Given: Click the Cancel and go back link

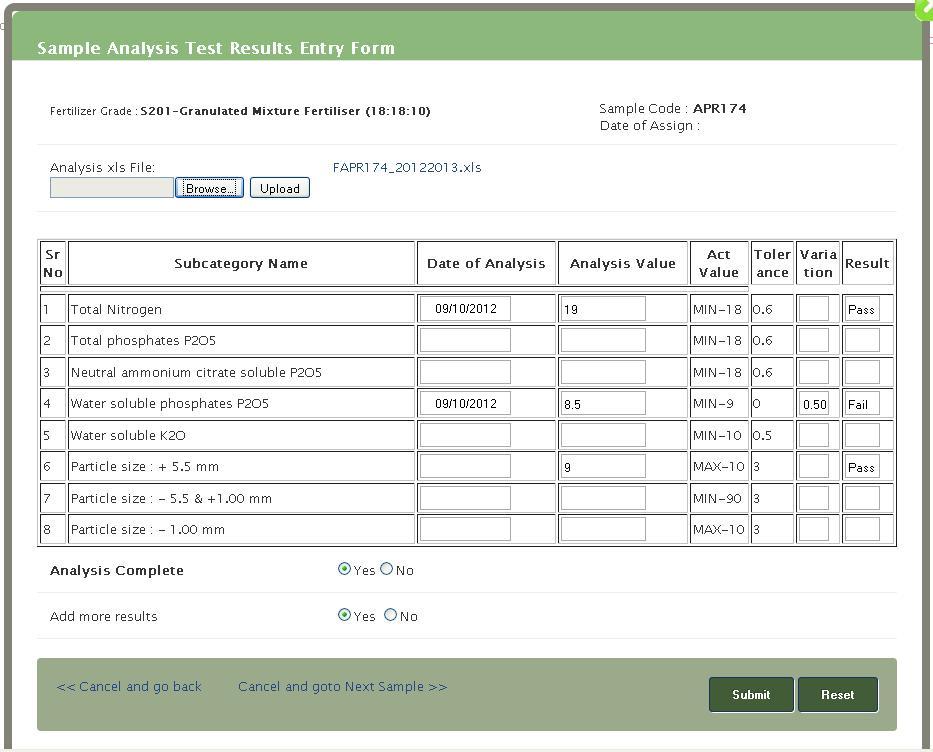Looking at the screenshot, I should tap(129, 687).
